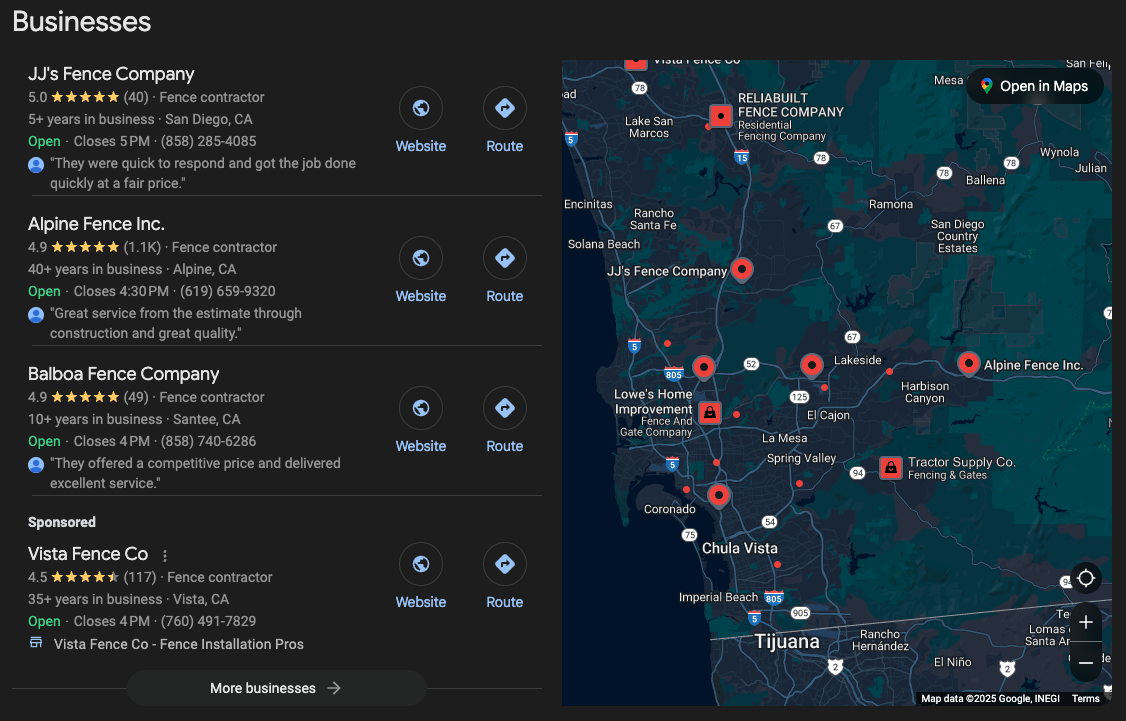Viewport: 1126px width, 721px height.
Task: Select the map pin for Alpine Fence Inc.
Action: [968, 363]
